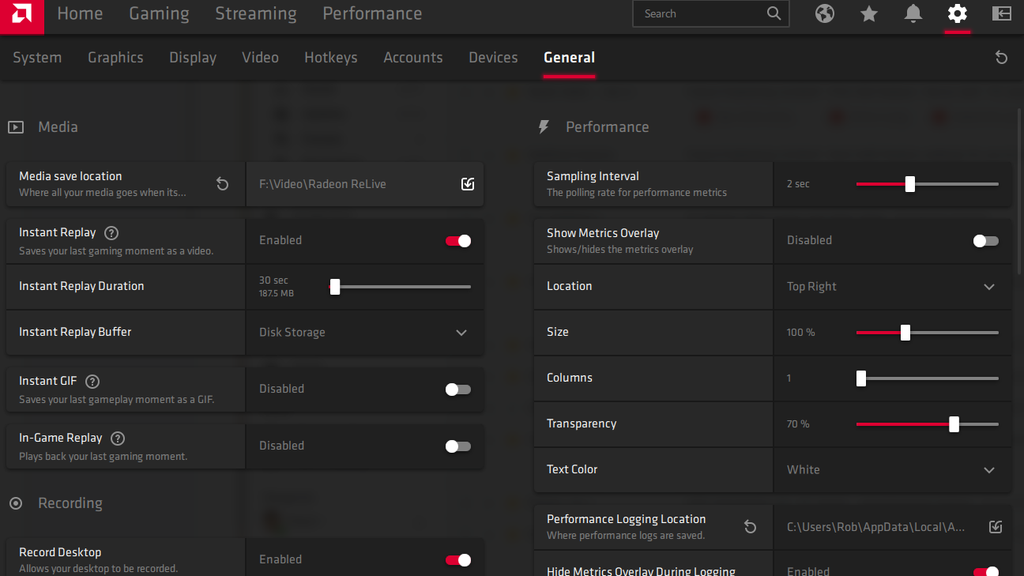Adjust the Transparency slider
Screen dimensions: 1024x576
[954, 424]
